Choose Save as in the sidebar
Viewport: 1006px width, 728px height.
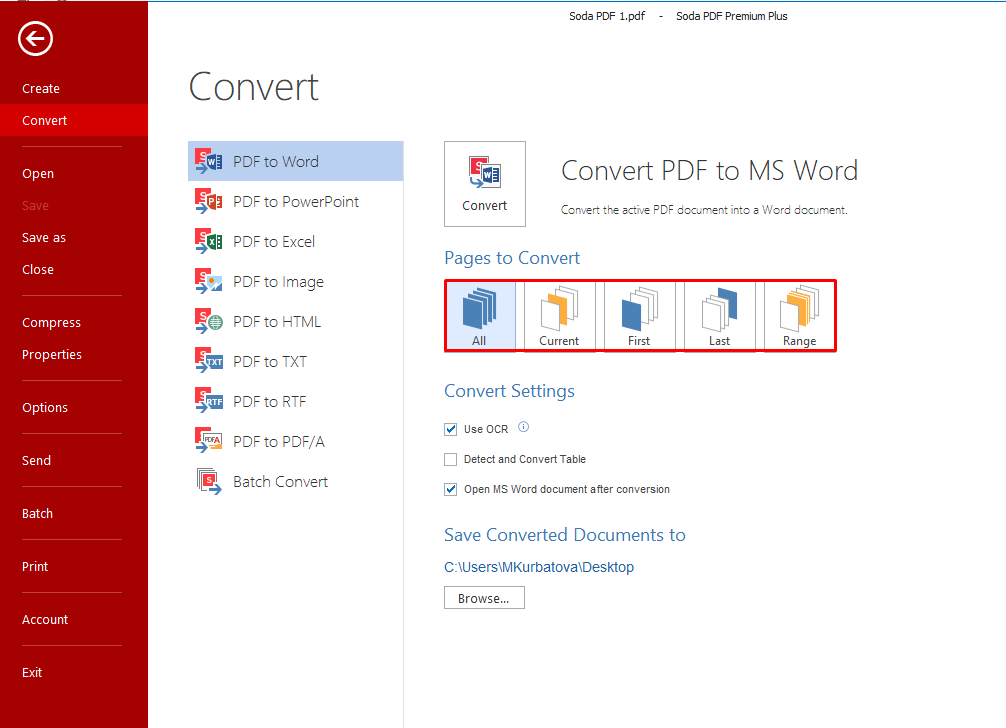[x=44, y=238]
